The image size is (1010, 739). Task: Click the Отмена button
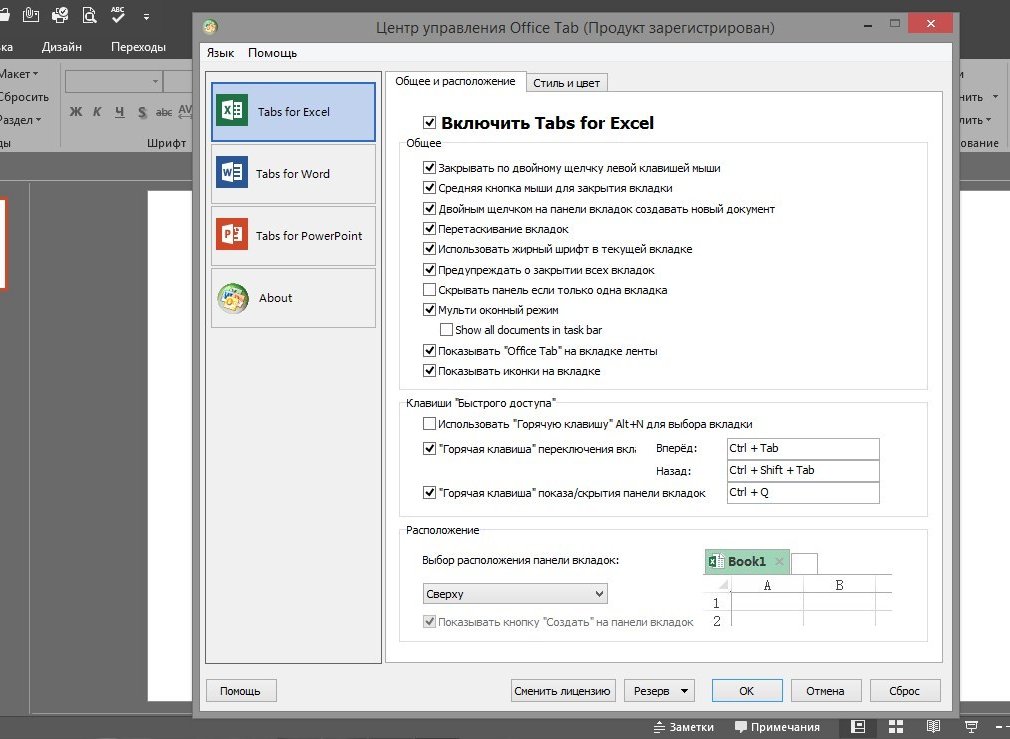click(826, 691)
